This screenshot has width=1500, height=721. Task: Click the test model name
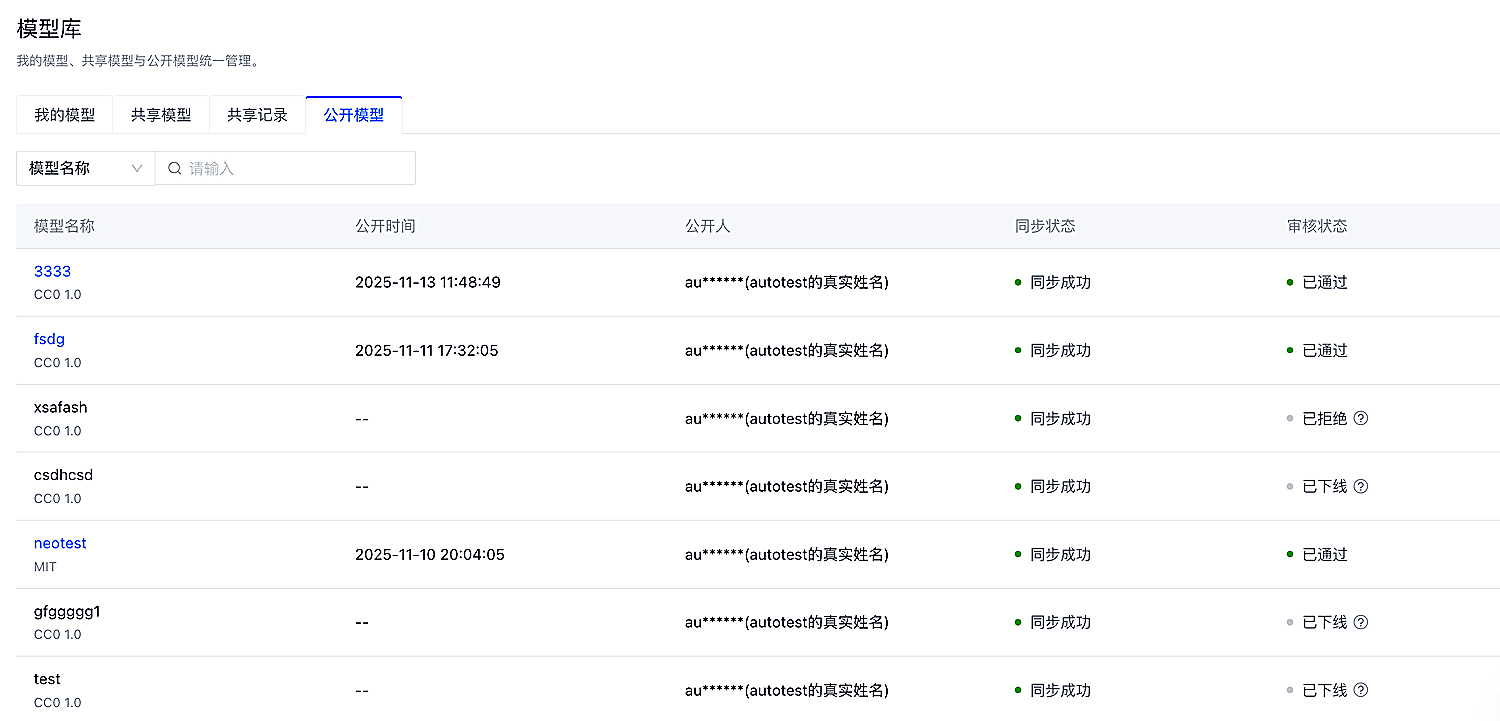[47, 679]
